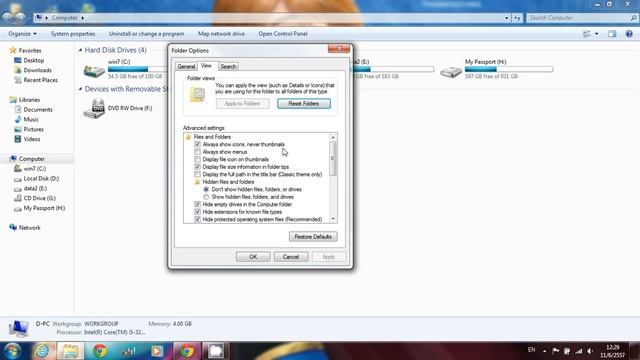Screen dimensions: 640x360
Task: Uncheck Hide extensions for known file types
Action: tap(198, 212)
